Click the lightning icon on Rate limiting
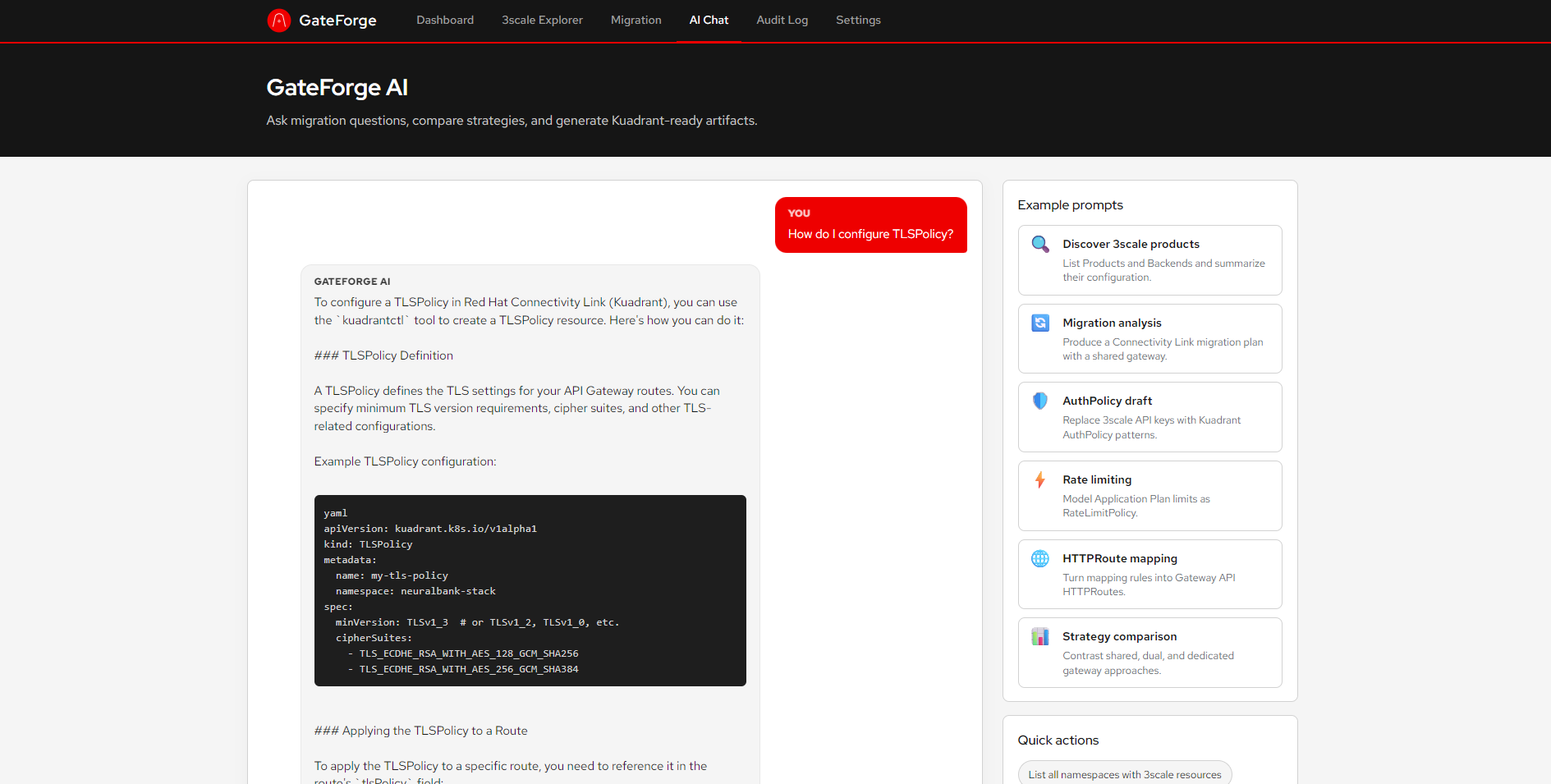1551x784 pixels. coord(1040,479)
